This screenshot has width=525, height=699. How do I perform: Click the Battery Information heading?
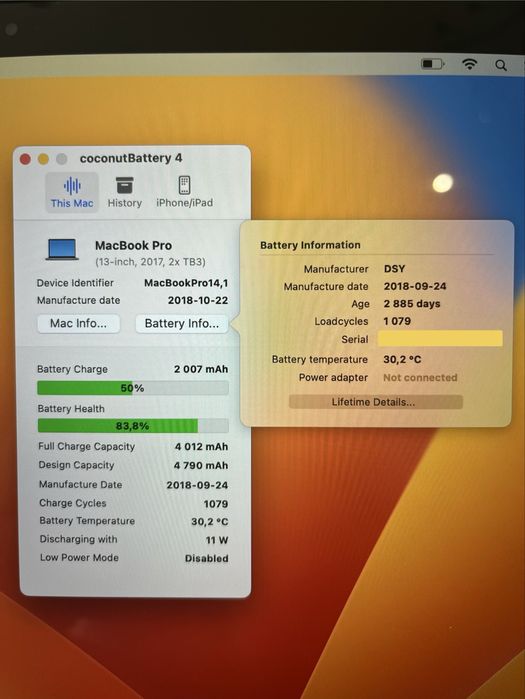[310, 245]
